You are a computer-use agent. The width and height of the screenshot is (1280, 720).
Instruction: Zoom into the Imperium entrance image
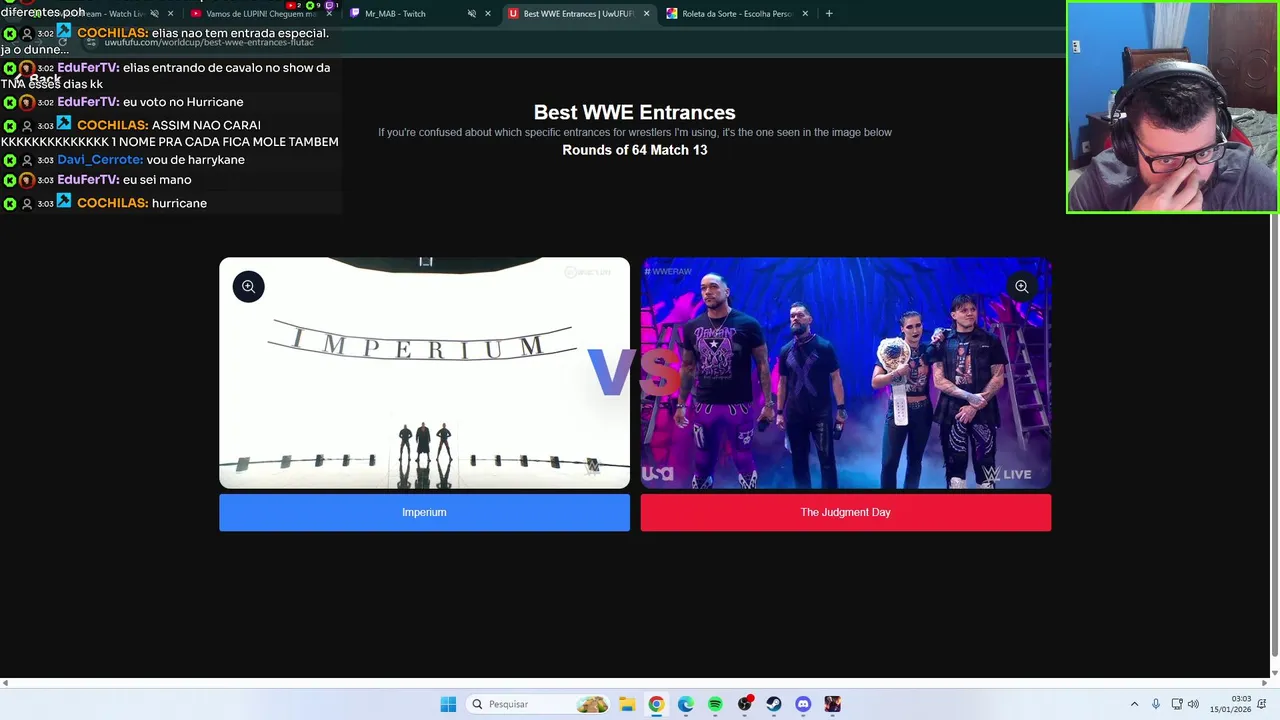pyautogui.click(x=248, y=287)
